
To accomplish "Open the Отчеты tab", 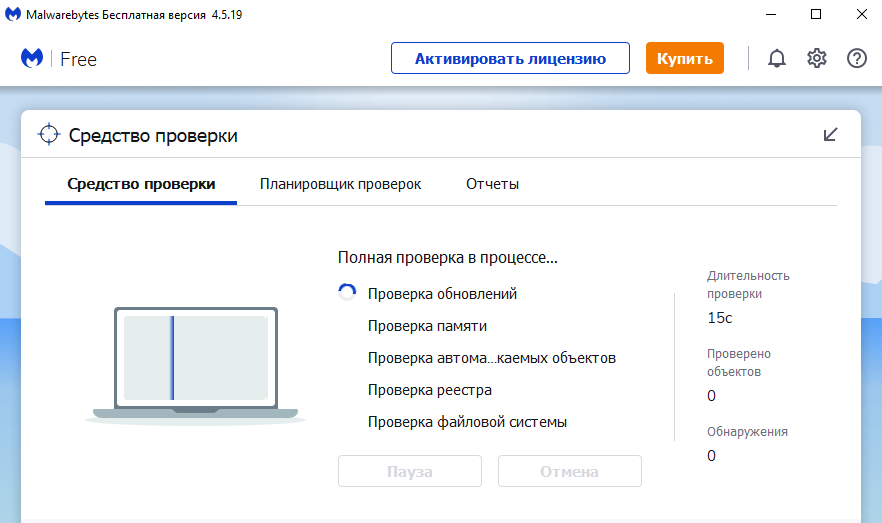I will [x=492, y=184].
